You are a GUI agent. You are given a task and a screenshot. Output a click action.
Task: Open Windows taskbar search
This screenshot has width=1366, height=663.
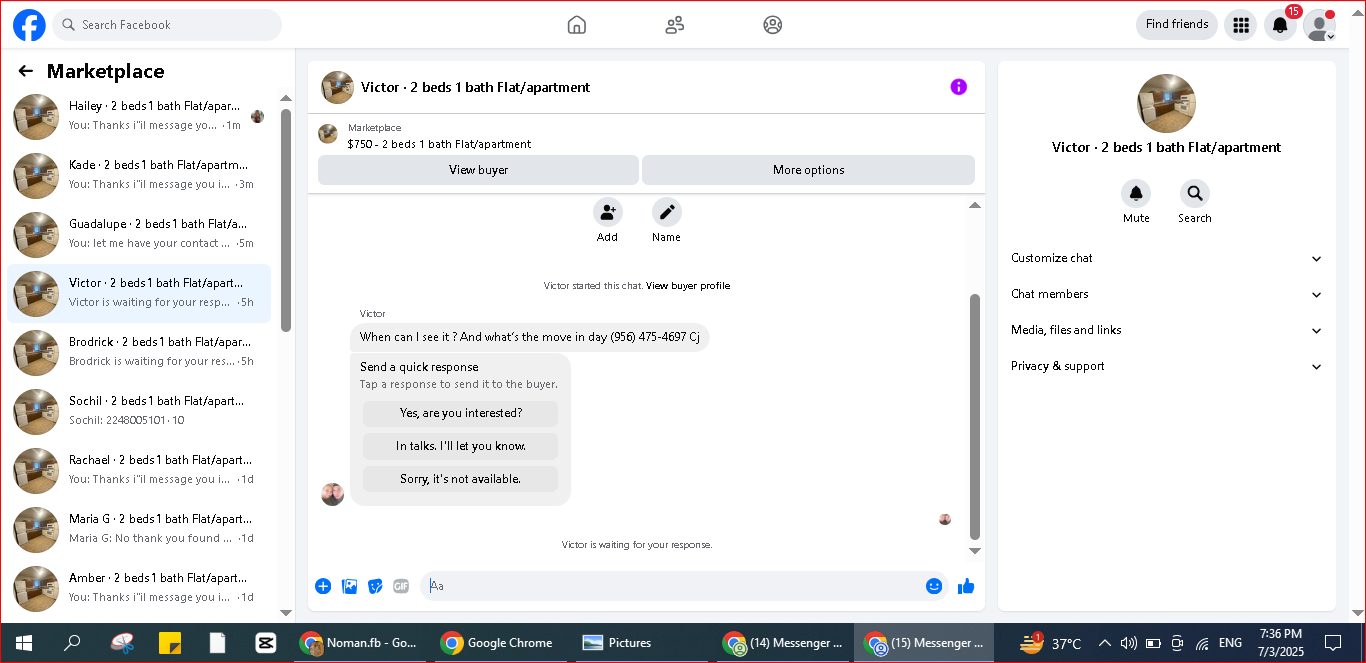pos(72,643)
